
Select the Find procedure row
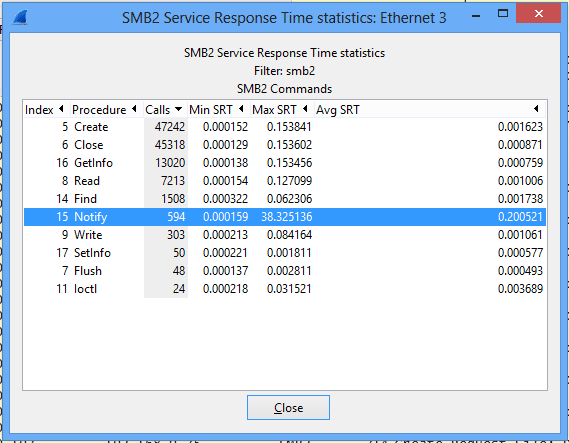point(285,199)
